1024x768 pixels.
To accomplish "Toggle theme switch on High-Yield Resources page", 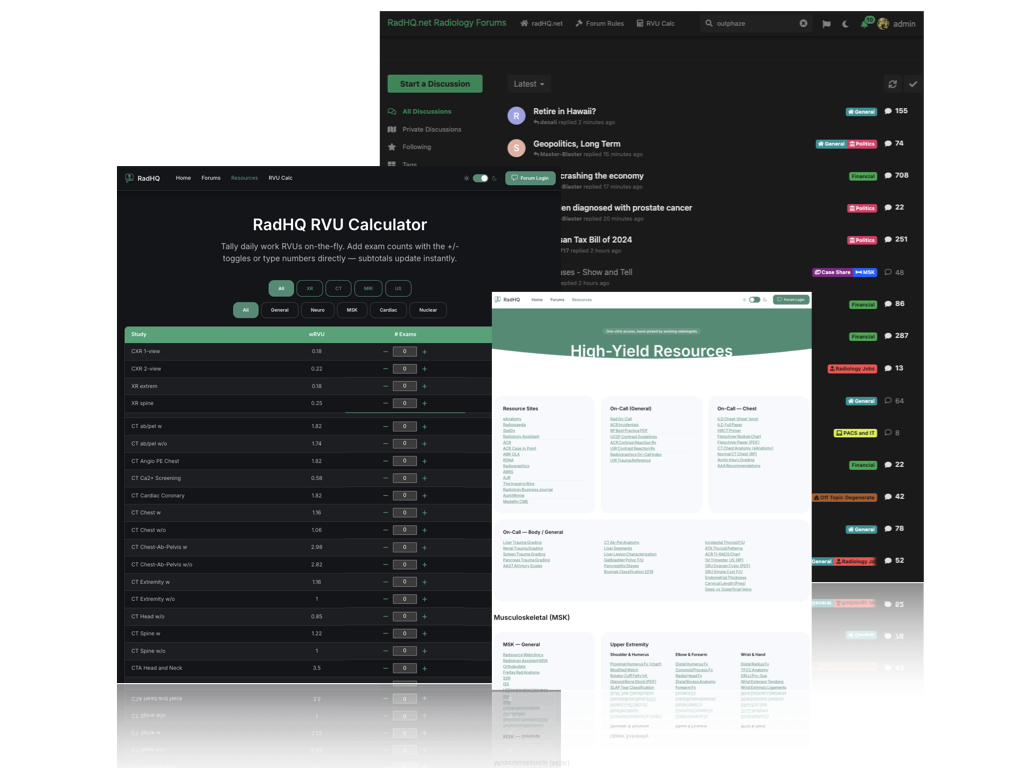I will (754, 299).
